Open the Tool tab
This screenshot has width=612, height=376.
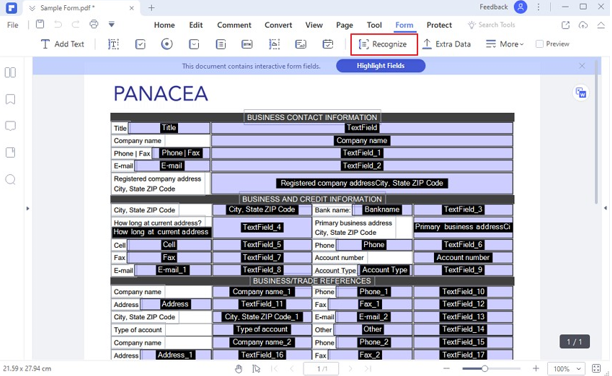coord(374,25)
